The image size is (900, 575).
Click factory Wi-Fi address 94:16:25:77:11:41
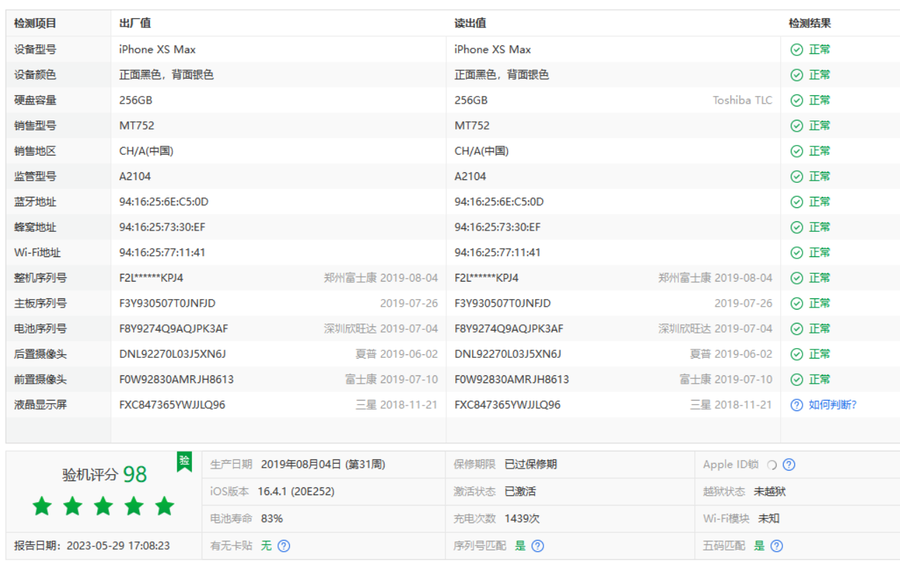[162, 252]
